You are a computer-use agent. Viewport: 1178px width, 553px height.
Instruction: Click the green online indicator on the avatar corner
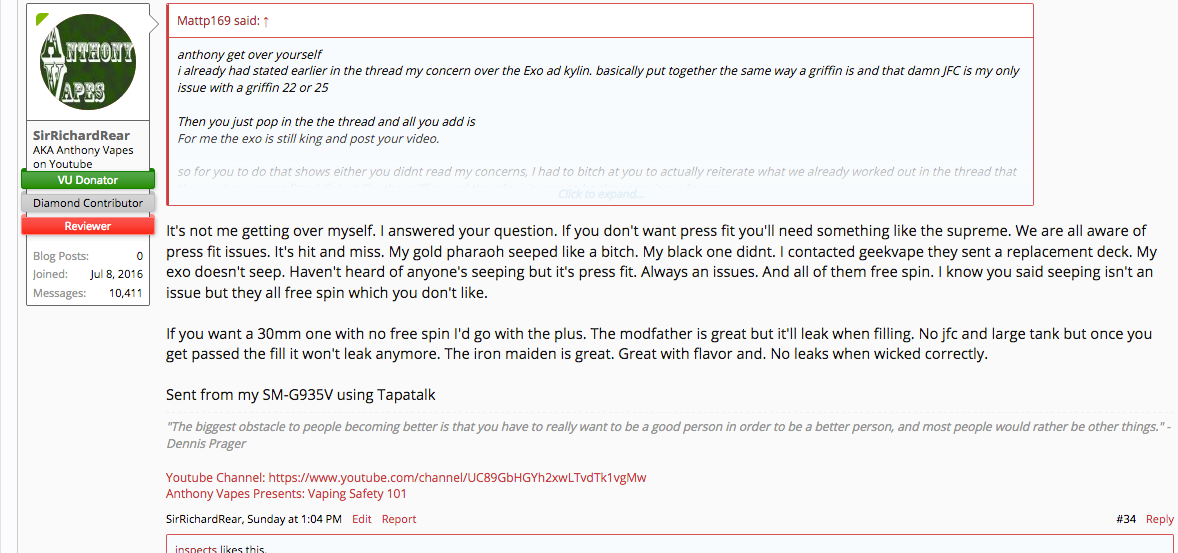coord(41,19)
